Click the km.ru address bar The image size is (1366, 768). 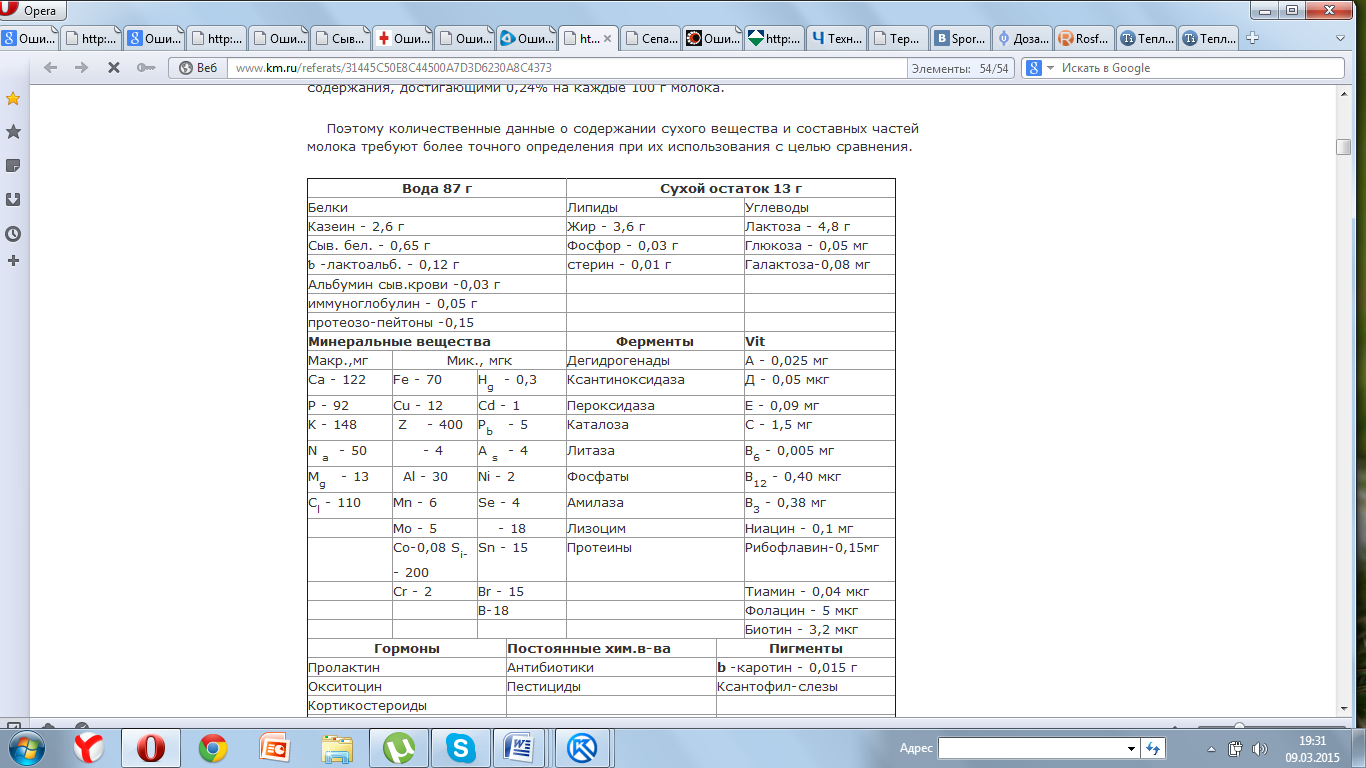(565, 68)
